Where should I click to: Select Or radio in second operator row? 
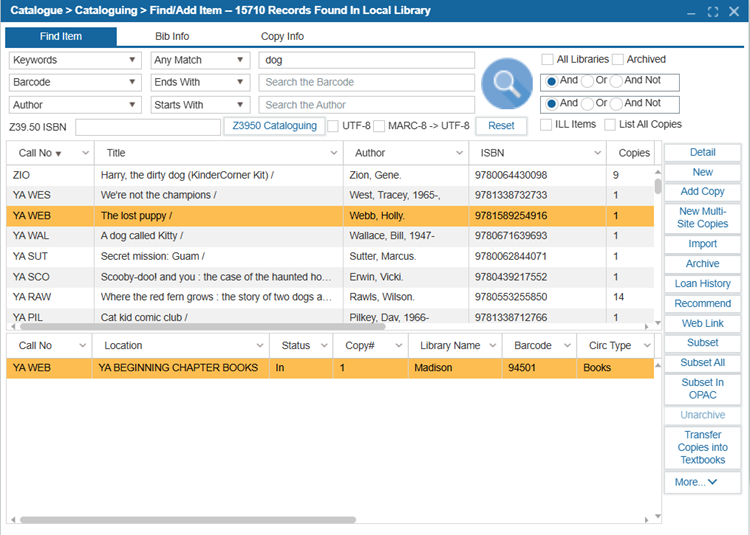pyautogui.click(x=587, y=104)
